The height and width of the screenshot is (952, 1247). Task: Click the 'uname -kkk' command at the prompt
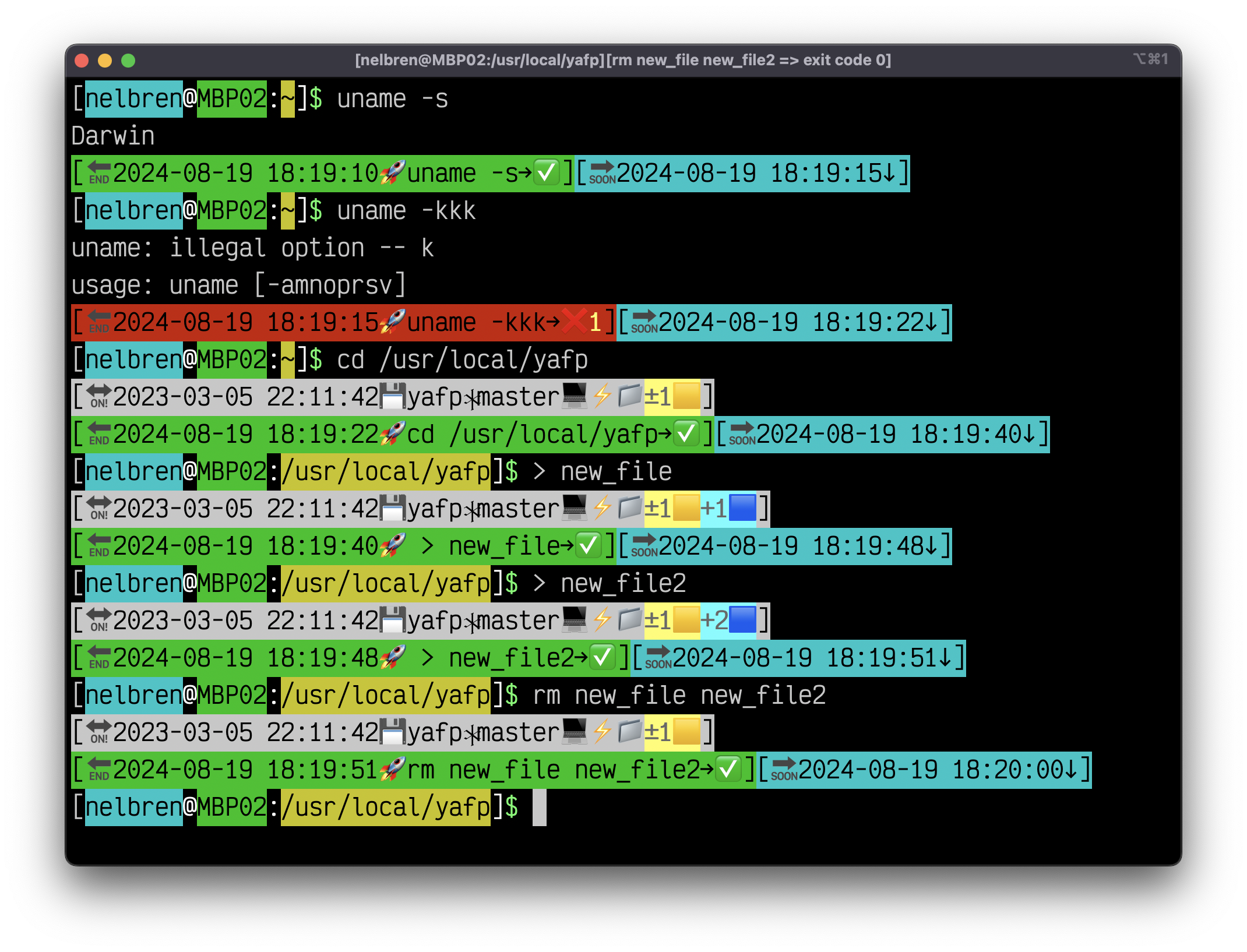407,210
